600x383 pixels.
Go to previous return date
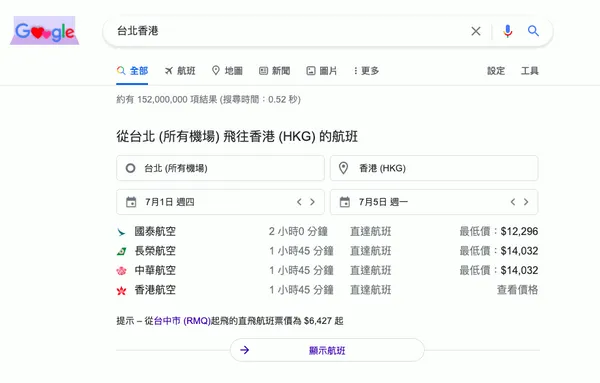(513, 202)
